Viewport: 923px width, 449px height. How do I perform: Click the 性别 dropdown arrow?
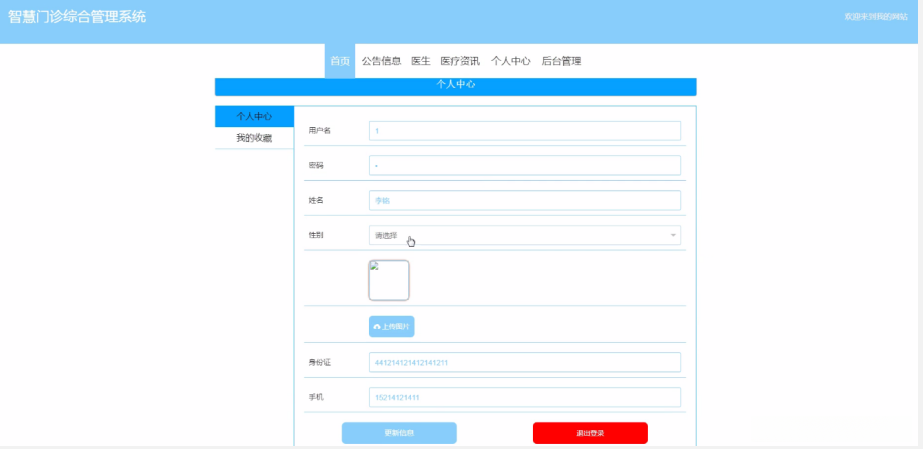(x=673, y=235)
